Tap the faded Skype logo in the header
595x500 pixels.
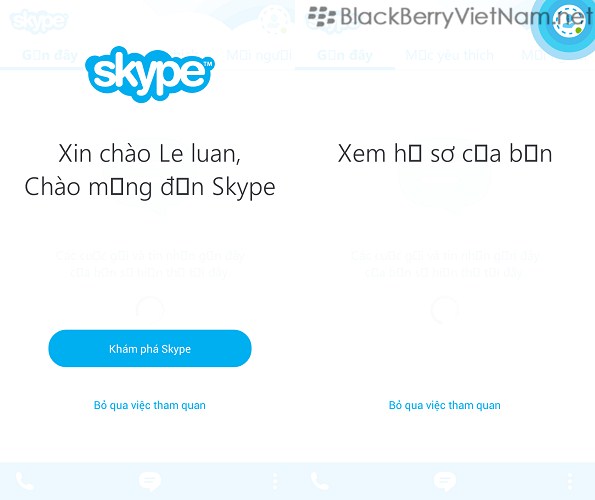coord(39,21)
